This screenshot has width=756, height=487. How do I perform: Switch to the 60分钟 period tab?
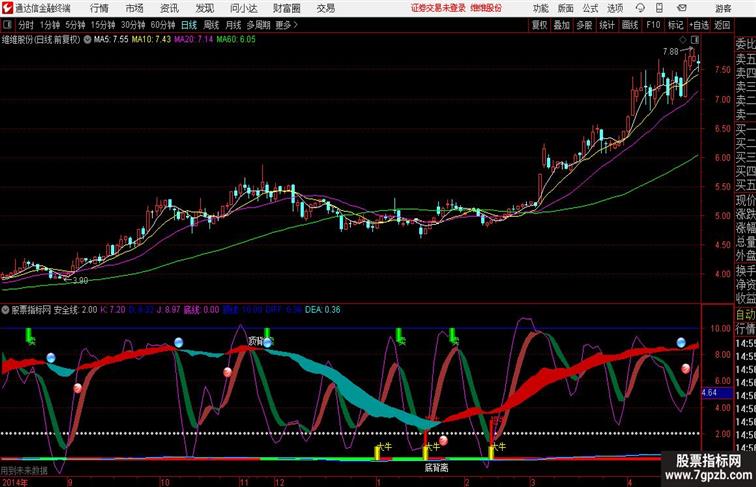163,25
